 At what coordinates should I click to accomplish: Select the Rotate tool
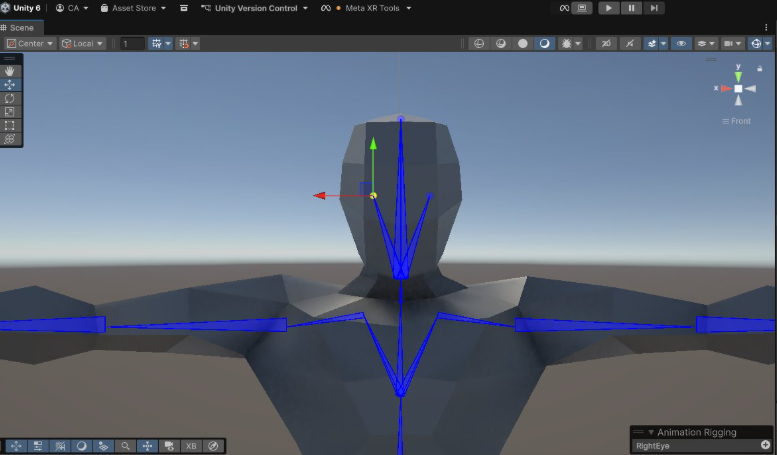pos(11,98)
